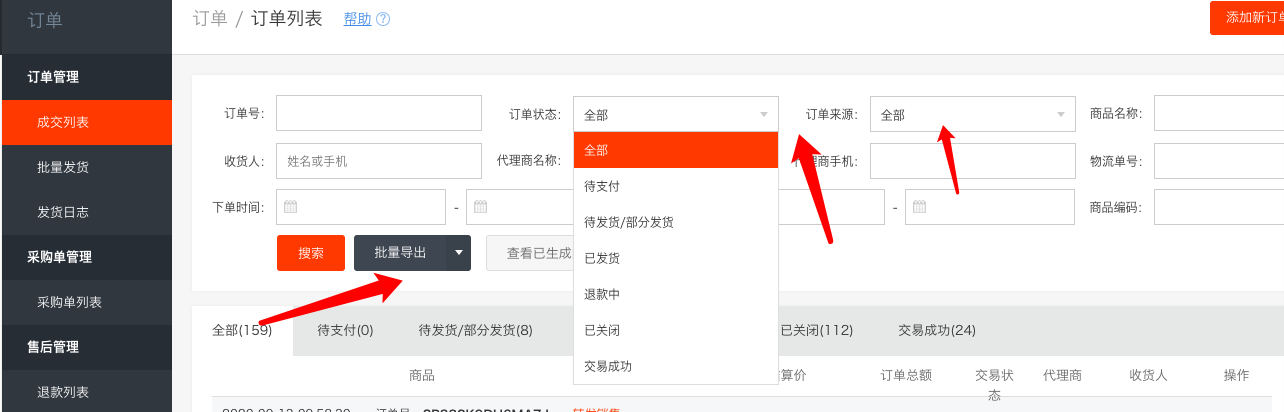Switch to the 待支付(0) tab
Image resolution: width=1284 pixels, height=412 pixels.
point(345,330)
